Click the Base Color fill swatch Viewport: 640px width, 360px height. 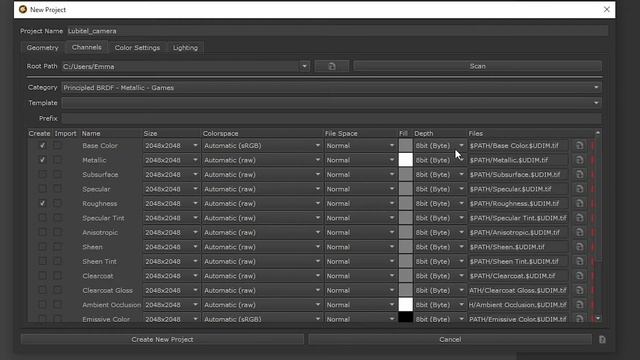point(405,146)
